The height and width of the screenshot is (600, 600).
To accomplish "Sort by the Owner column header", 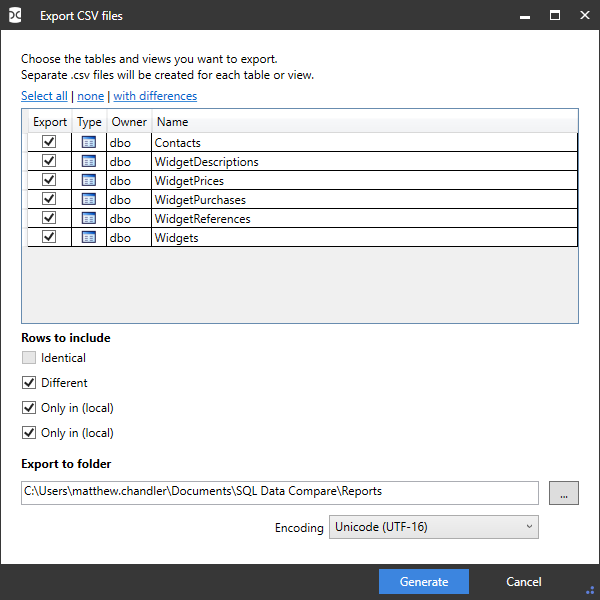I will coord(129,122).
